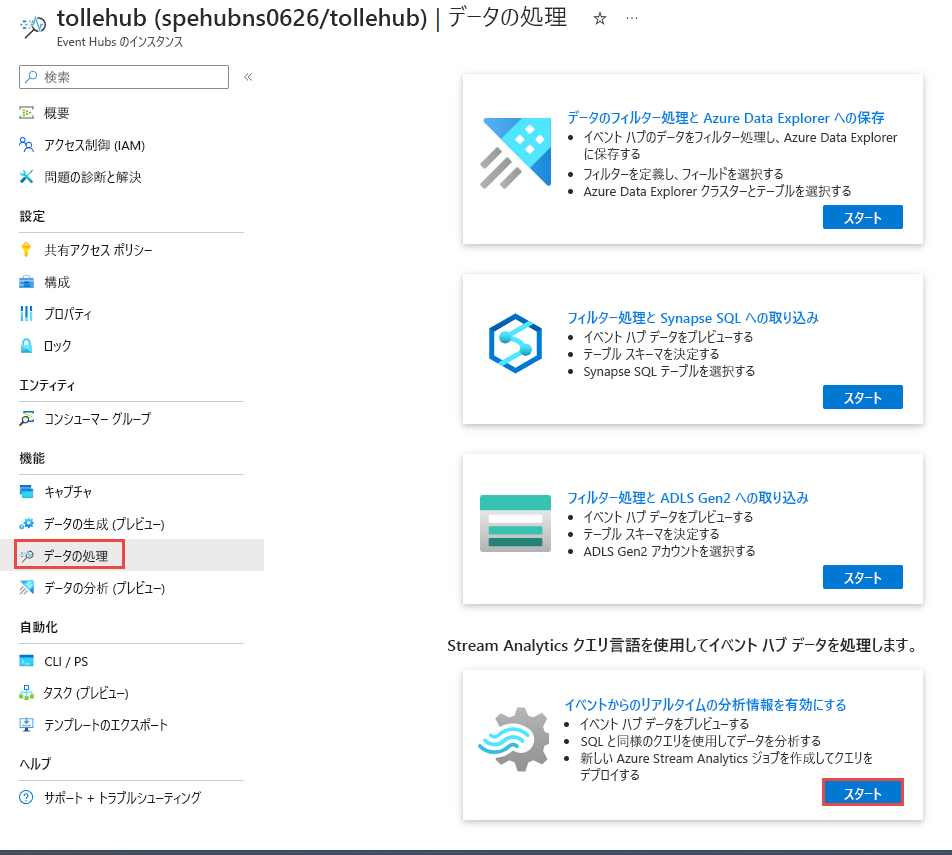The width and height of the screenshot is (952, 855).
Task: Click スタート on the Stream Analytics card
Action: [x=863, y=792]
